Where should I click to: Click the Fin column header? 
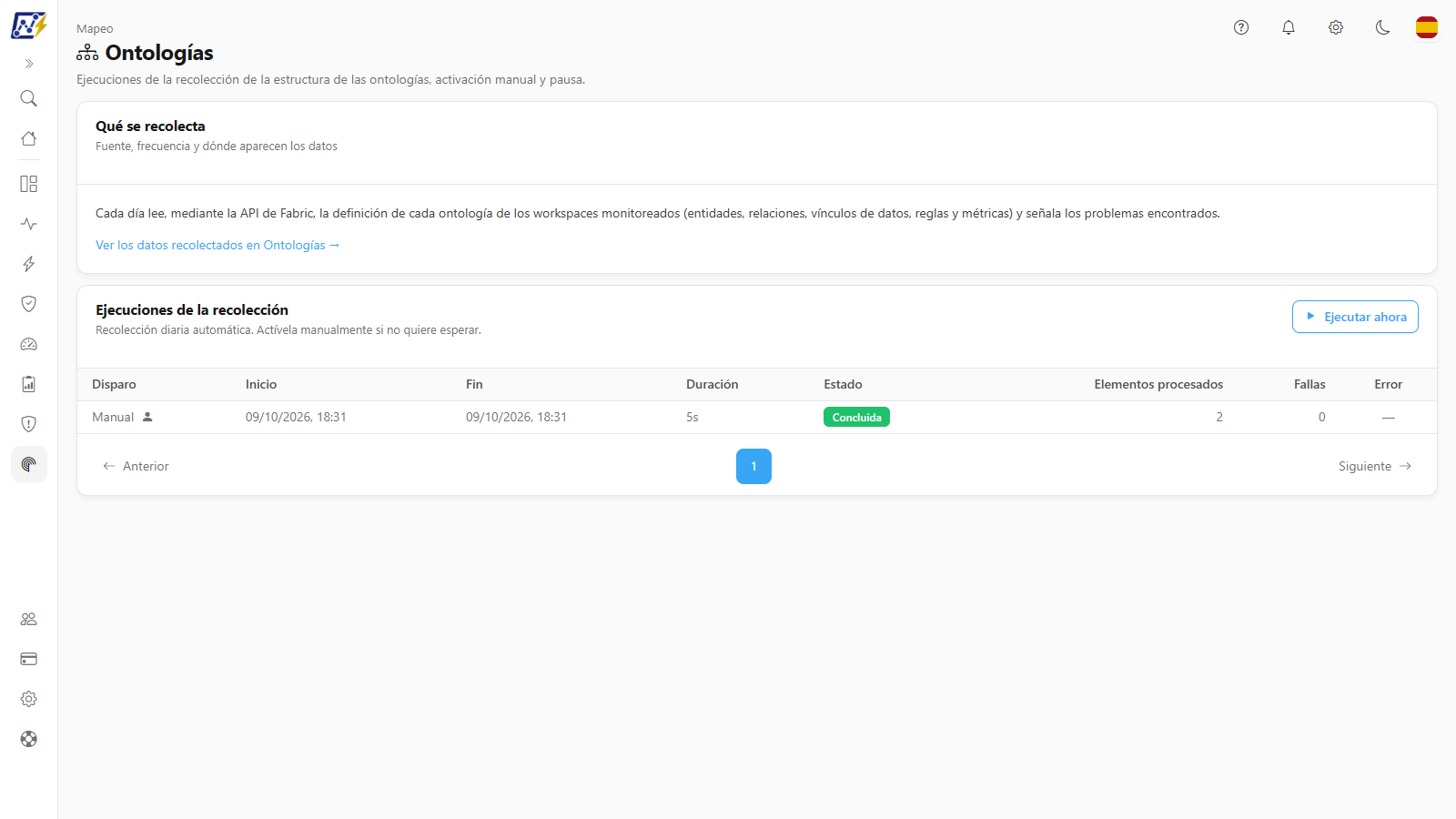pos(474,385)
